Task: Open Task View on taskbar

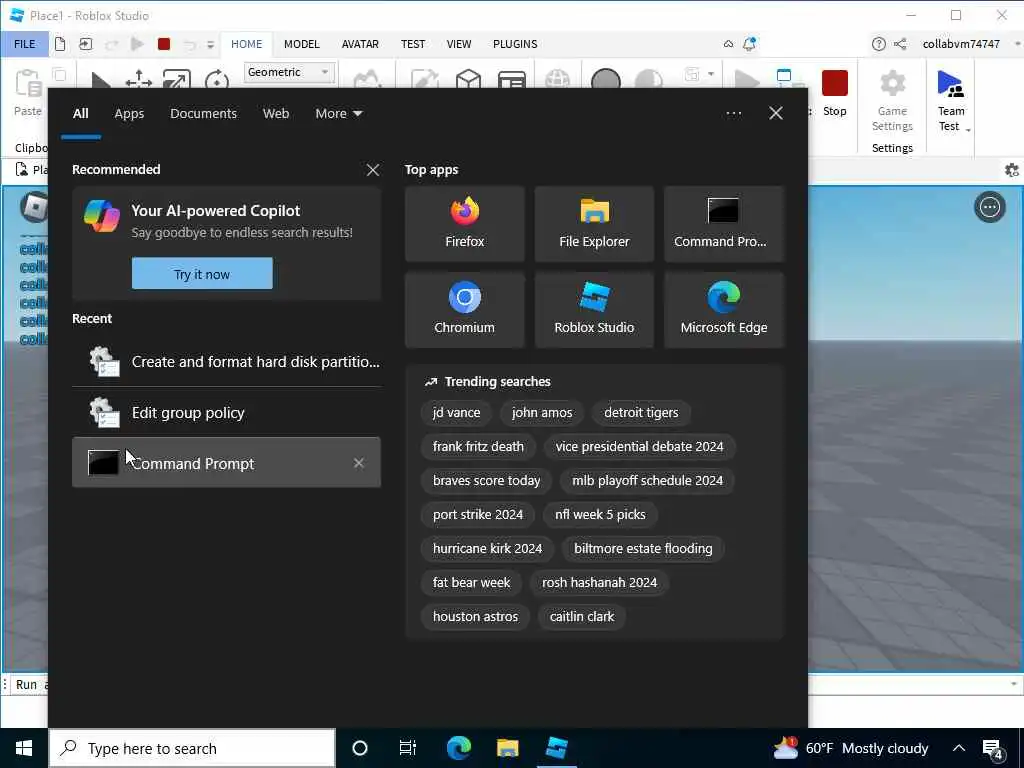Action: point(408,748)
